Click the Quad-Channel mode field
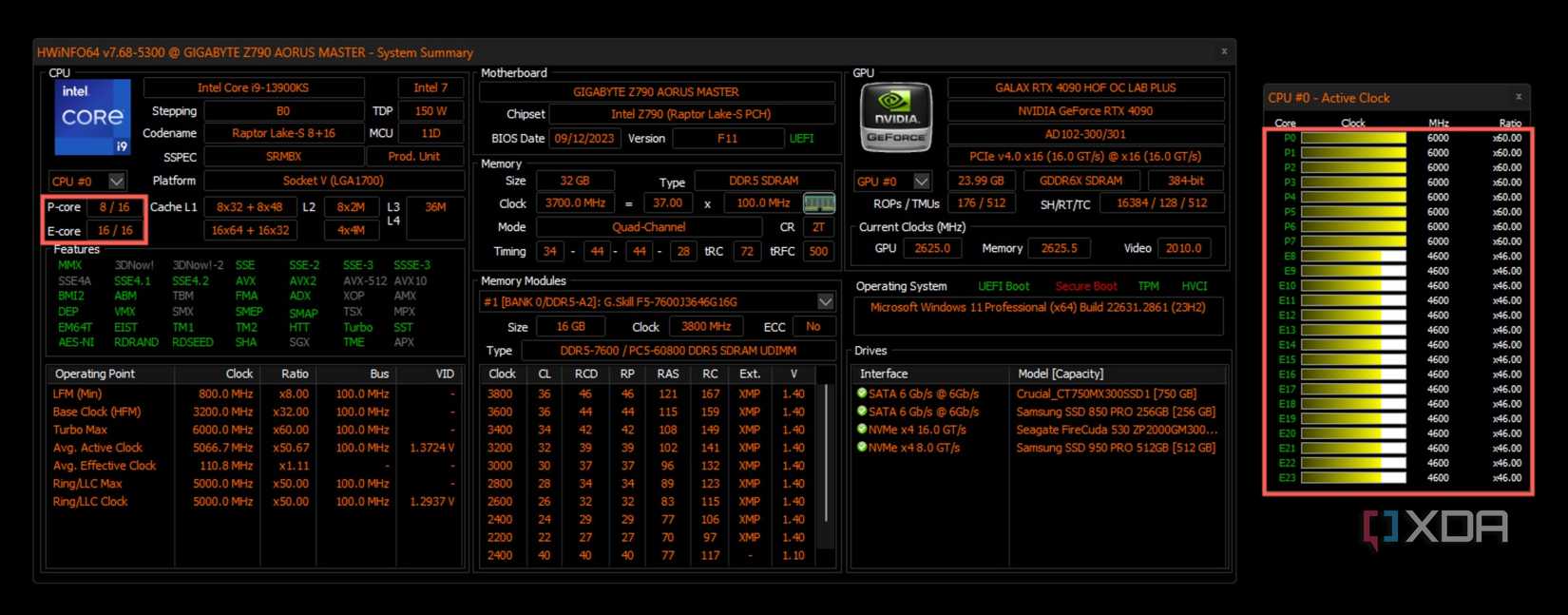Image resolution: width=1568 pixels, height=615 pixels. click(649, 227)
